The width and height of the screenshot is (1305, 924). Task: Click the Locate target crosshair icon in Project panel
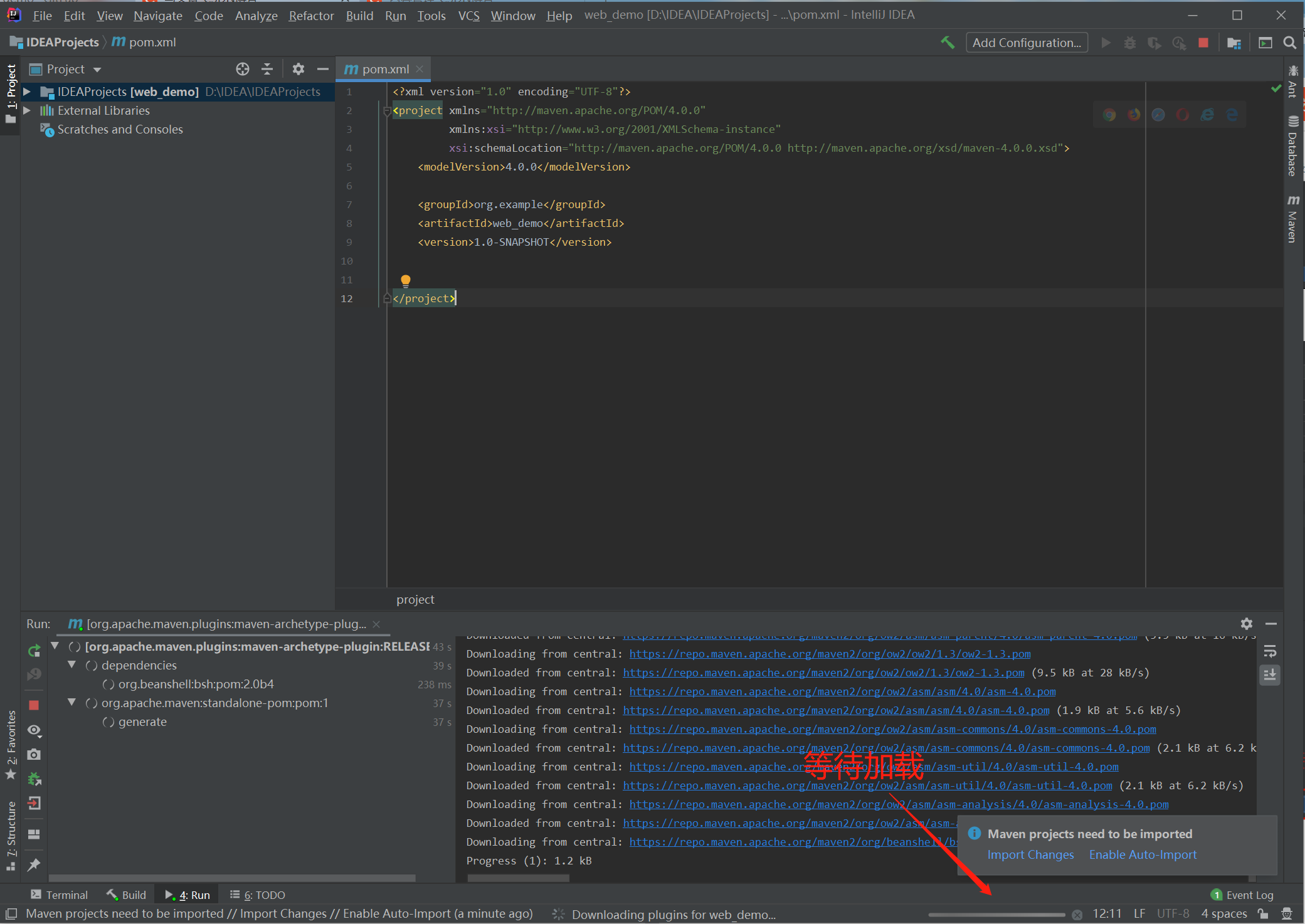243,69
